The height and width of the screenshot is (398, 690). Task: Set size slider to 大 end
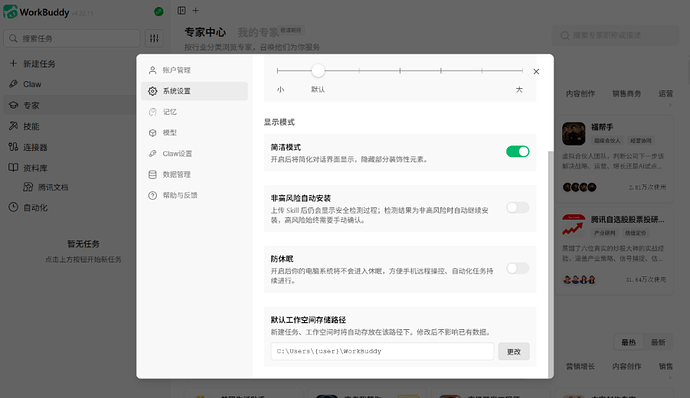click(x=522, y=70)
